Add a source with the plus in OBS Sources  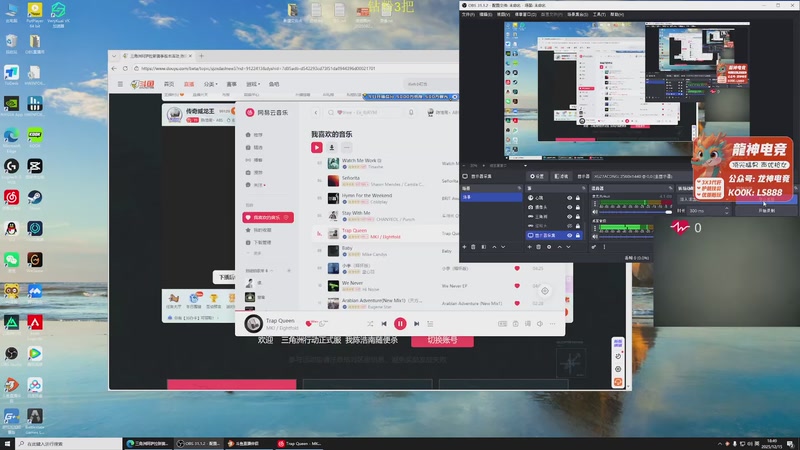click(530, 247)
